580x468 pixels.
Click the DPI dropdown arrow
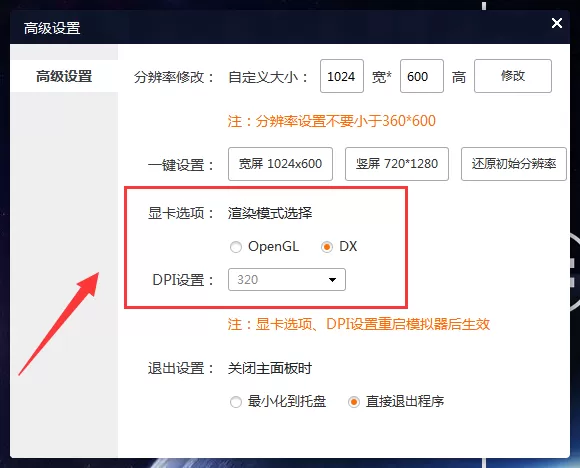click(x=332, y=280)
